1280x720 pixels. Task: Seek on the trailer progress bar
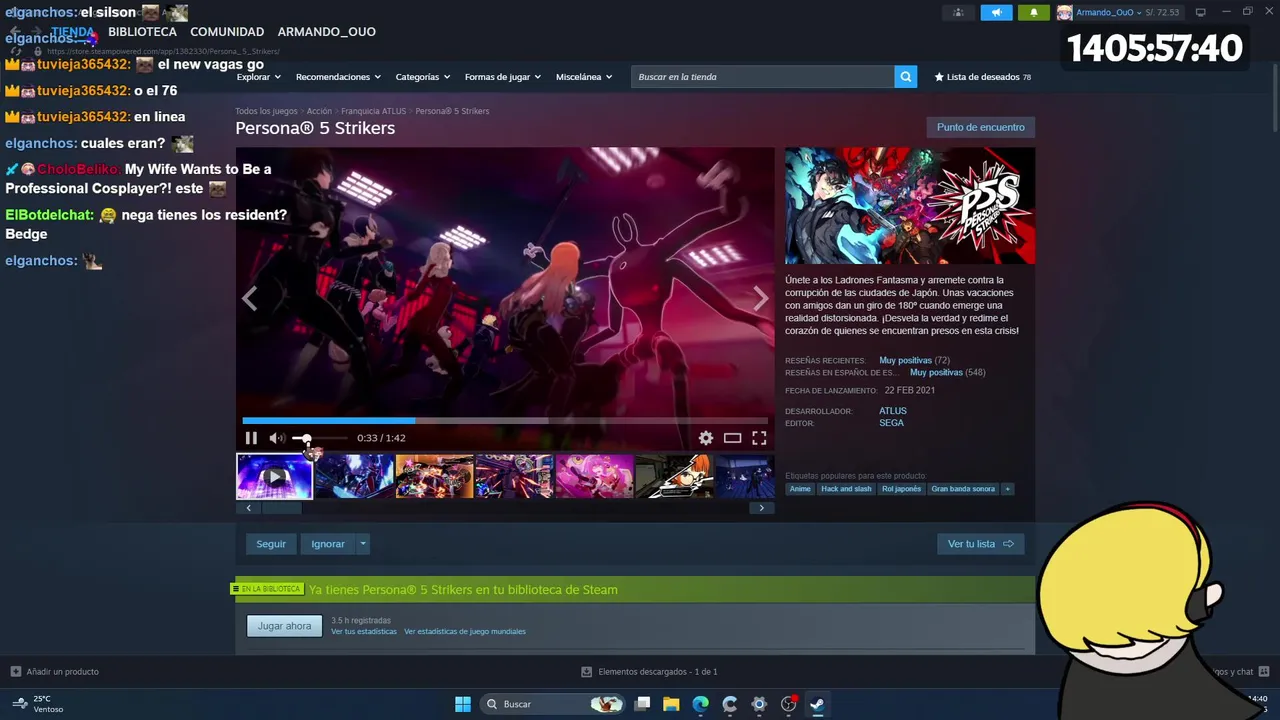(505, 421)
